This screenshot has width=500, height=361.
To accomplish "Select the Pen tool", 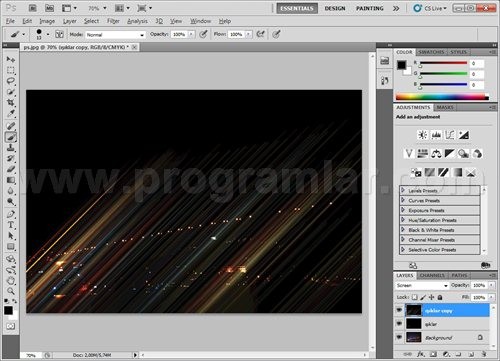I will [11, 214].
